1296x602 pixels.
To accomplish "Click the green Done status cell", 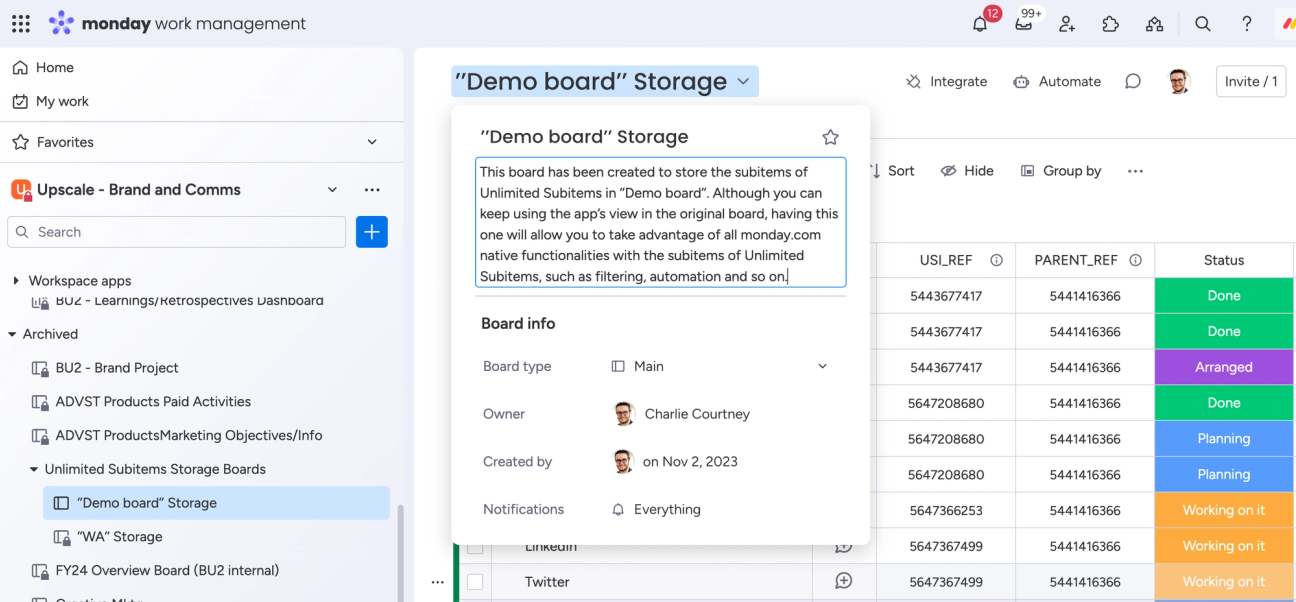I will (x=1223, y=295).
